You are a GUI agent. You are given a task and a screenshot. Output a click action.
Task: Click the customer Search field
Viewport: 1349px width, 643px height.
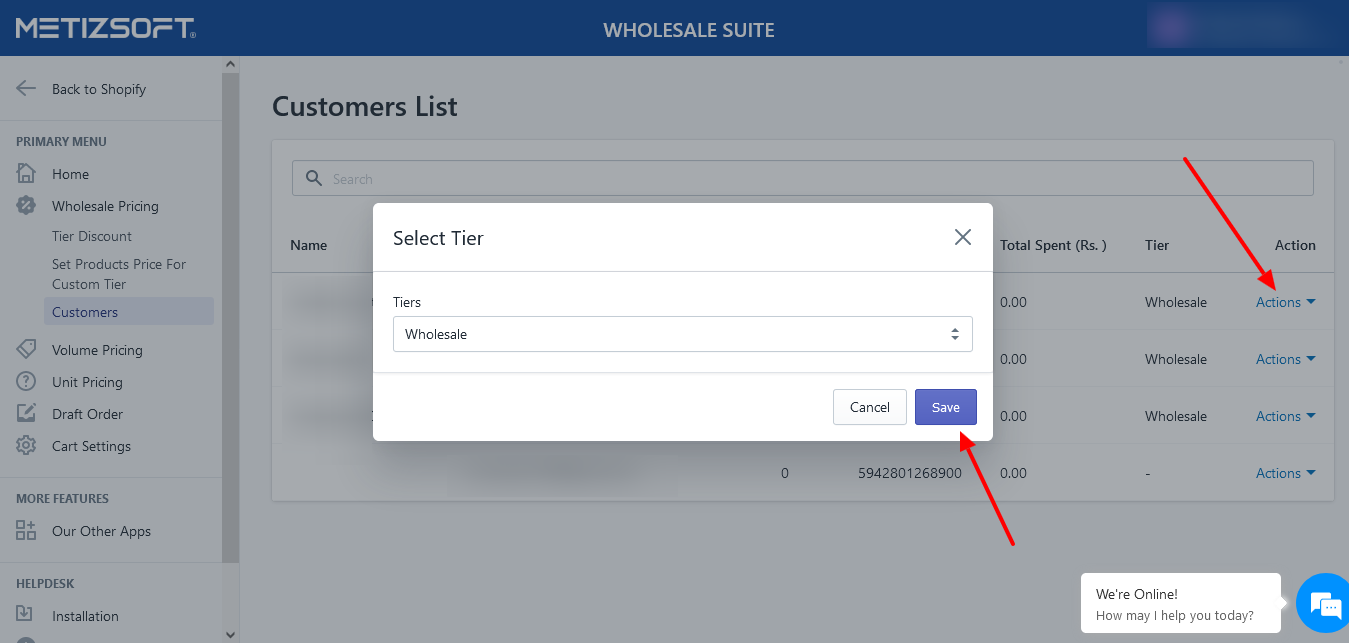coord(802,179)
